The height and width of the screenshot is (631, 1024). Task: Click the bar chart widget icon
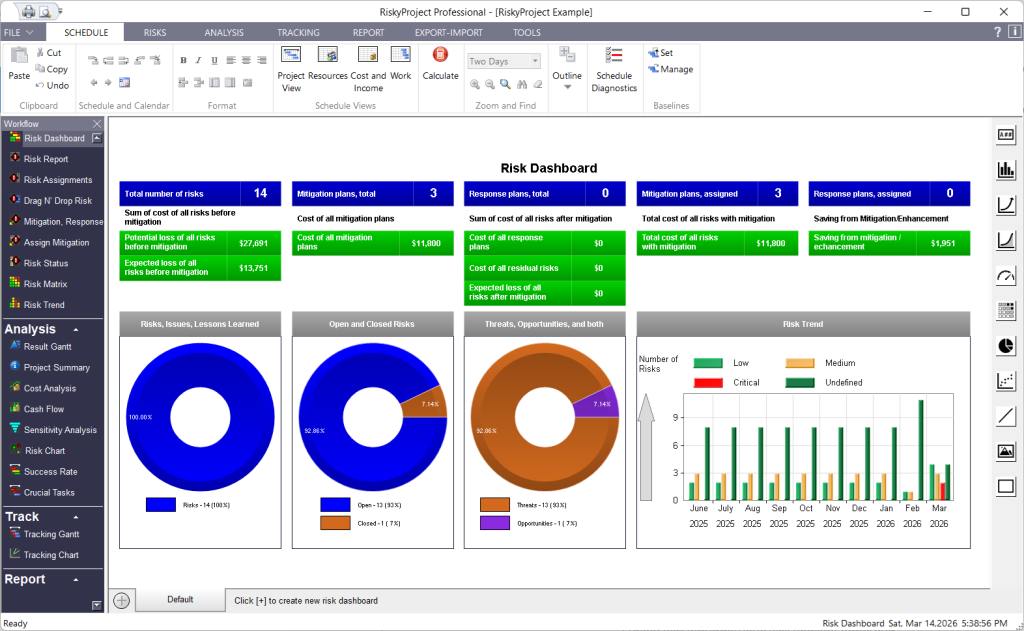1006,170
